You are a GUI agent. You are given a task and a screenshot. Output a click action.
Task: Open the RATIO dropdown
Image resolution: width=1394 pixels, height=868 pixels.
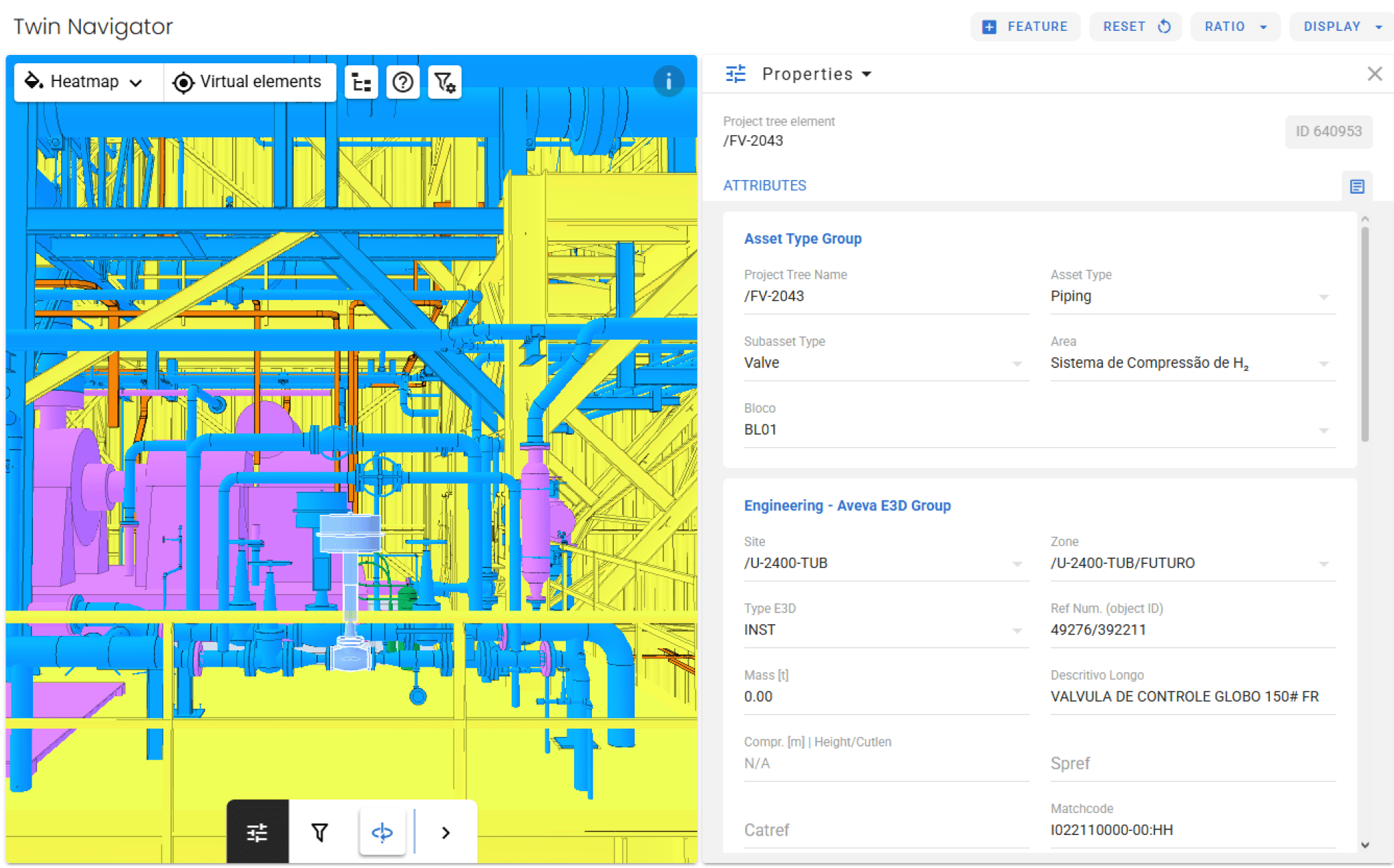coord(1235,27)
